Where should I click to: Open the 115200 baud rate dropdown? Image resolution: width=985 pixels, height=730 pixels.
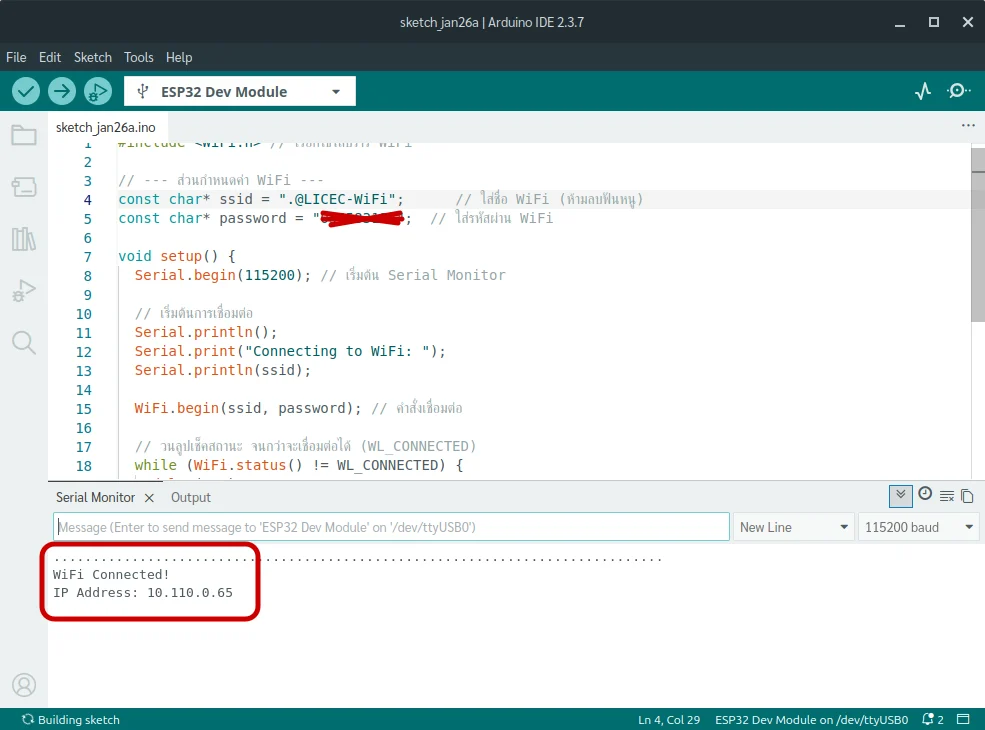919,527
